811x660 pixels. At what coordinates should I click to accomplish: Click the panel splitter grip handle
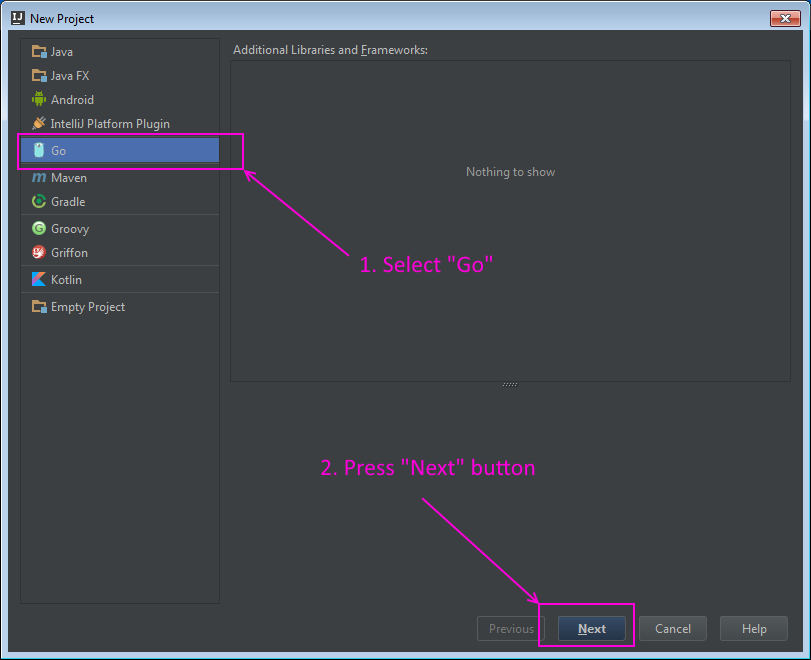(x=510, y=384)
